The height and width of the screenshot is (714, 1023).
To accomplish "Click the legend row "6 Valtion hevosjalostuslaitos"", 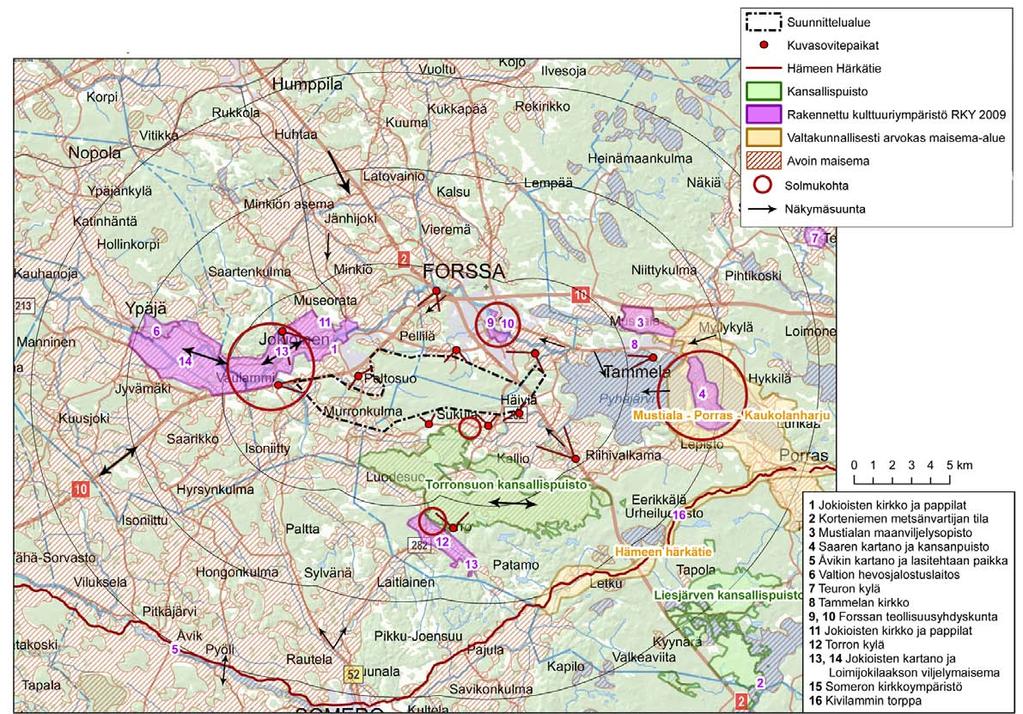I will click(x=884, y=575).
